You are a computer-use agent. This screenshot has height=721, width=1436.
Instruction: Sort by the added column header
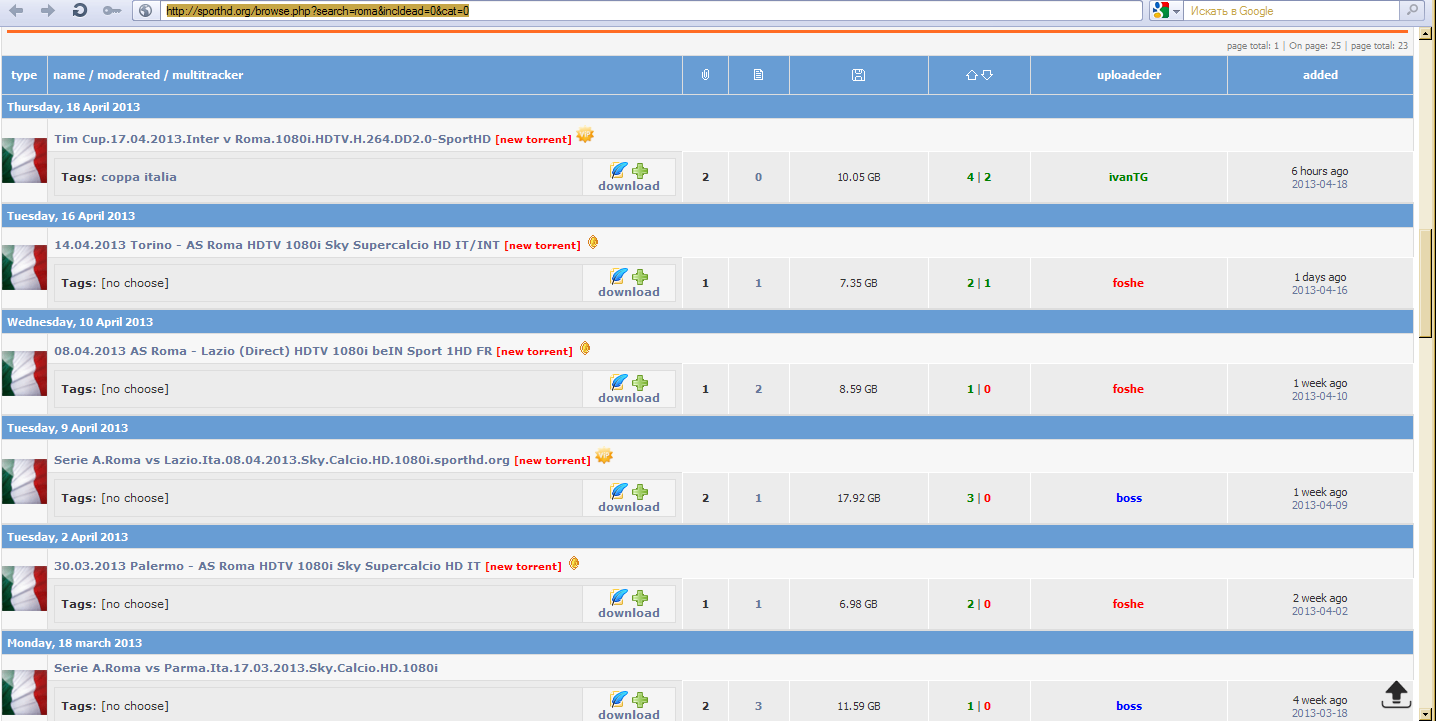tap(1320, 75)
